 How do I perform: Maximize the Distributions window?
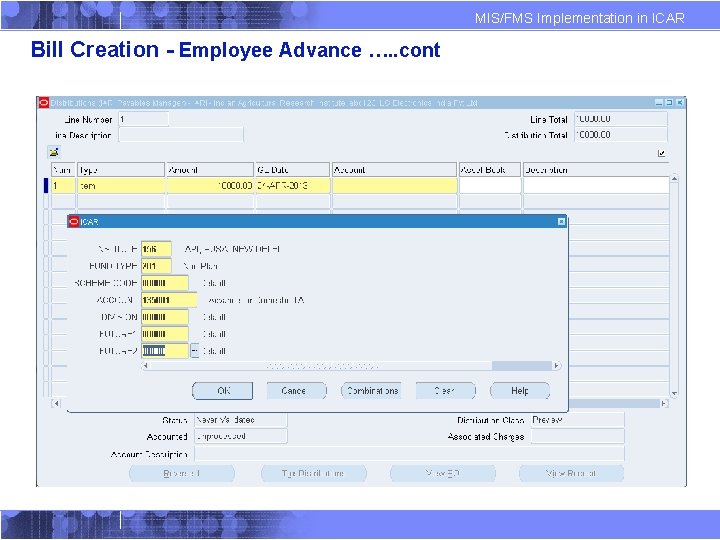[669, 102]
